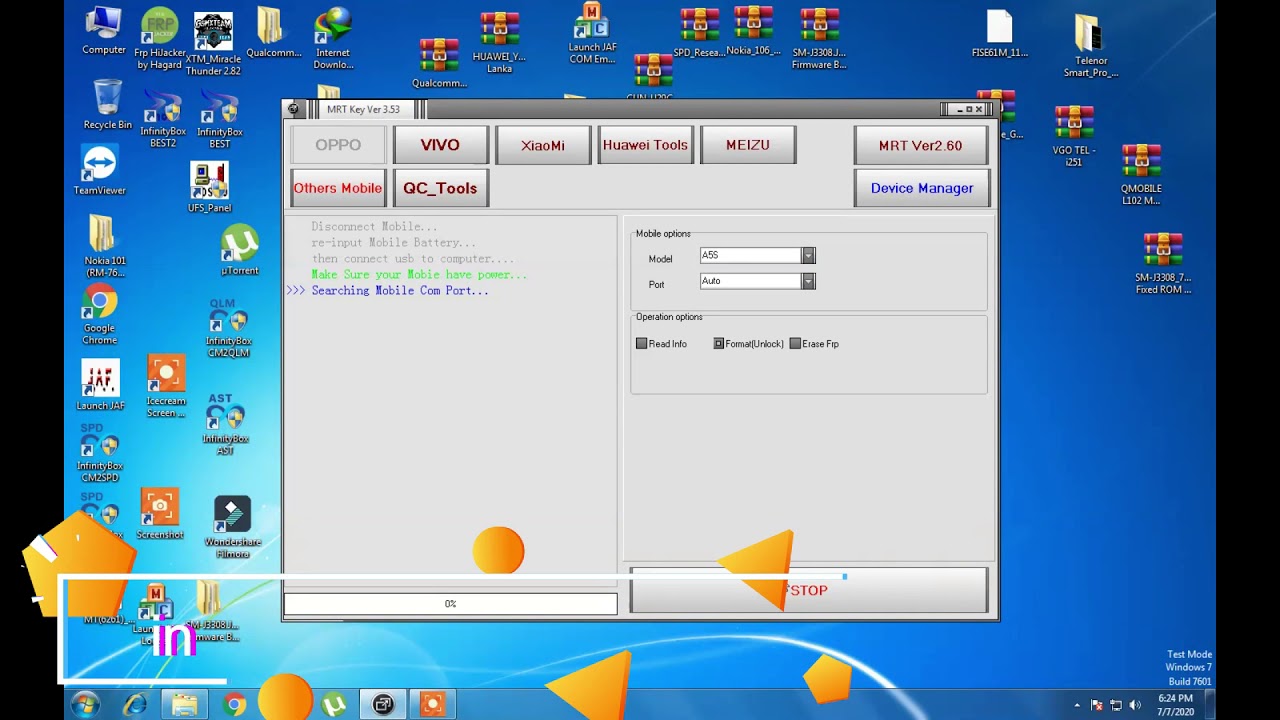1280x720 pixels.
Task: Select the Google Chrome desktop icon
Action: click(99, 315)
